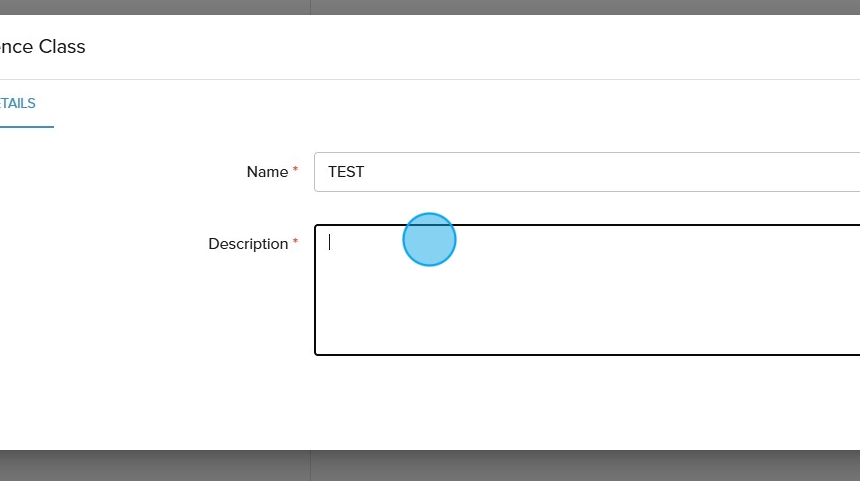Click the blue underline beneath DETAILS tab
Screen dimensions: 860x481
[26, 126]
